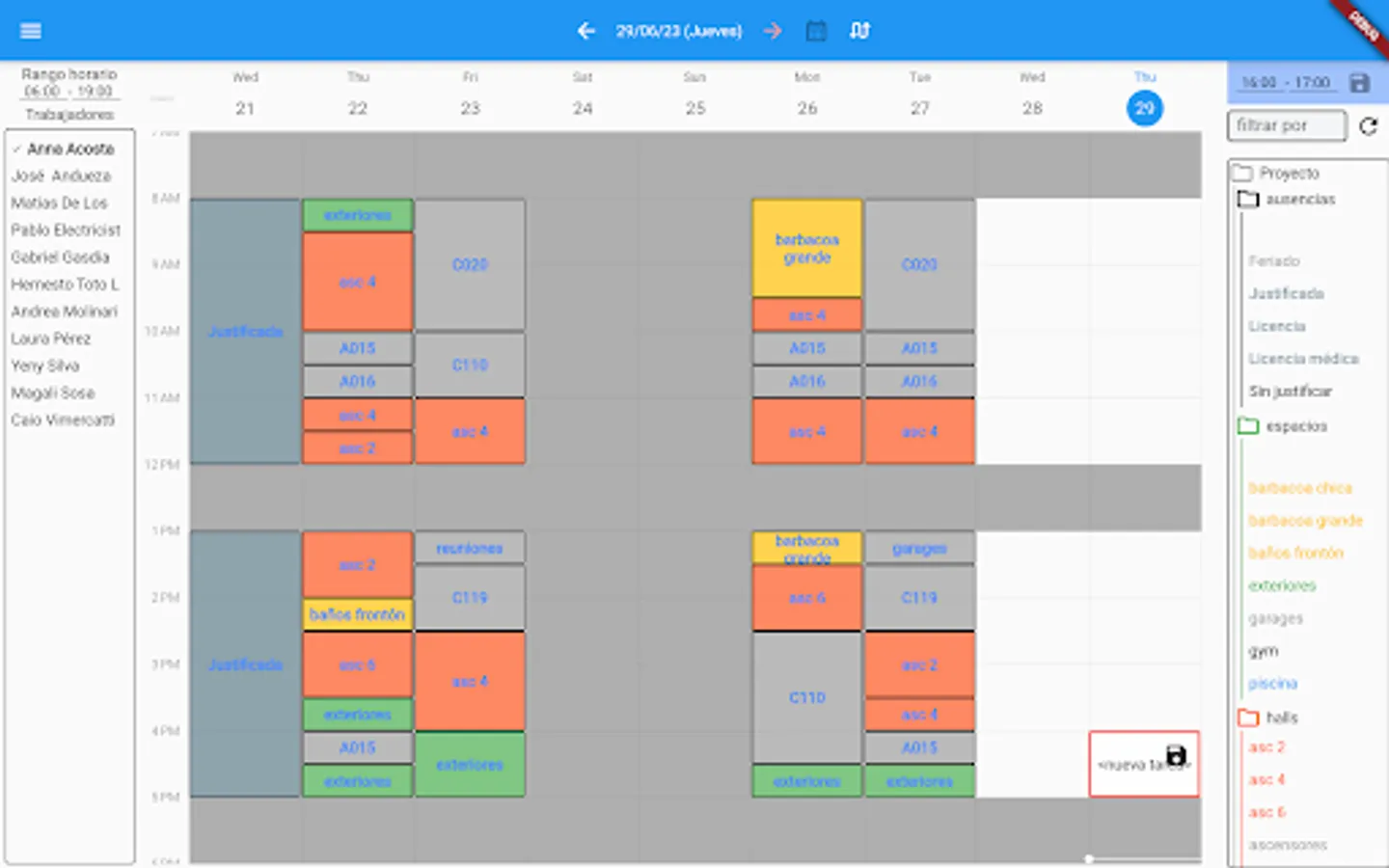Screen dimensions: 1389x868
Task: Click the Proyecto folder icon
Action: [x=1242, y=173]
